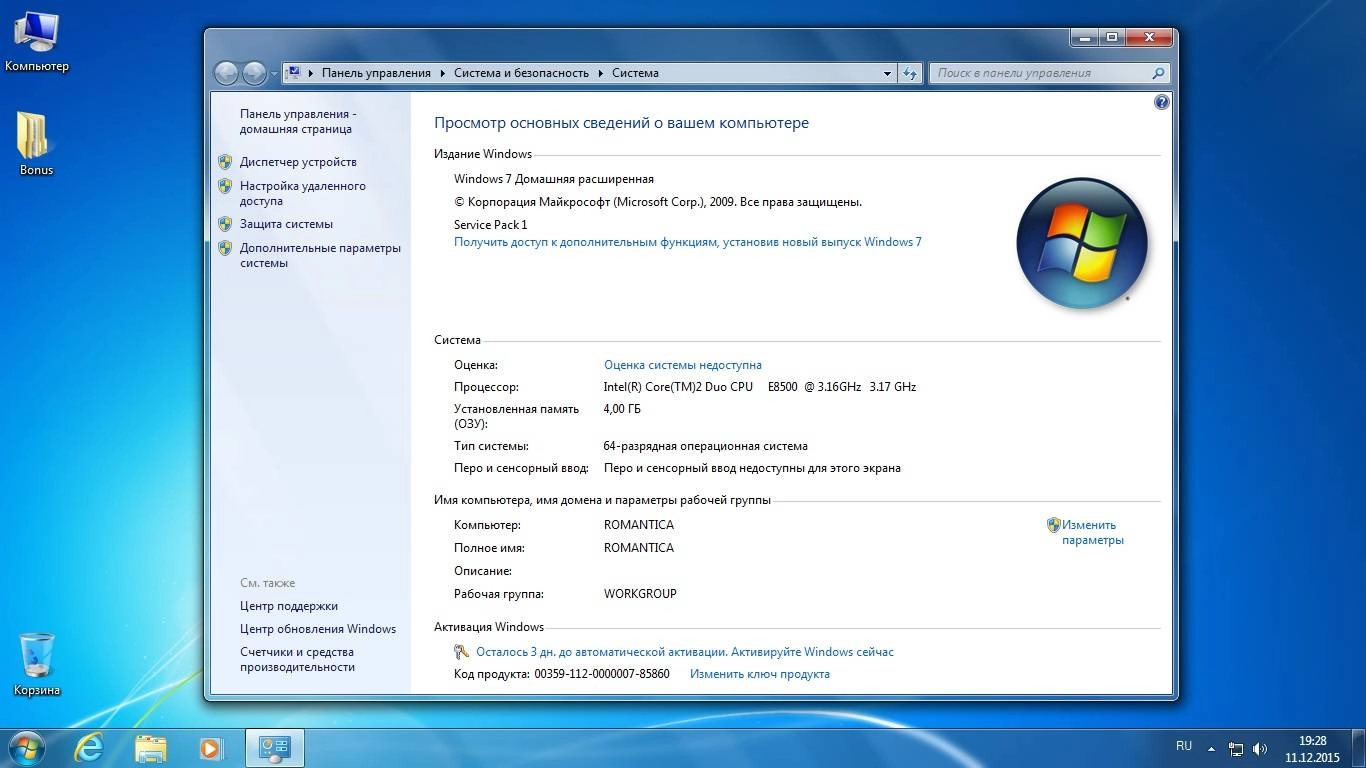Screen dimensions: 1366x768
Task: Open Центр поддержки link
Action: [x=289, y=606]
